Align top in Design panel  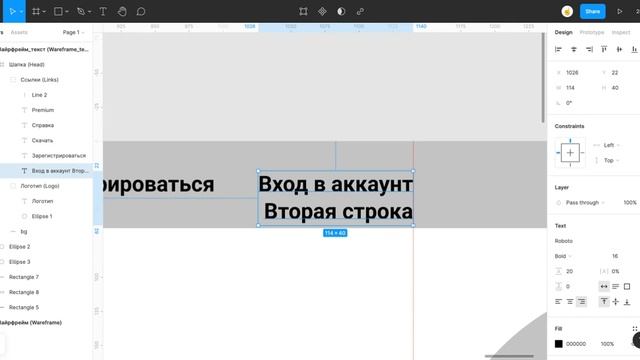point(604,49)
